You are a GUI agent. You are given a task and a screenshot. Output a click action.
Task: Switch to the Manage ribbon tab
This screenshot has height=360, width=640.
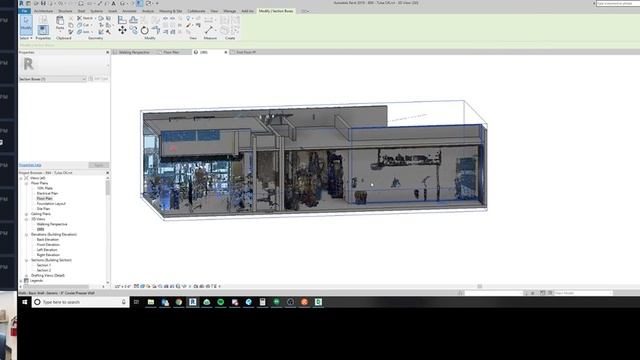(229, 11)
